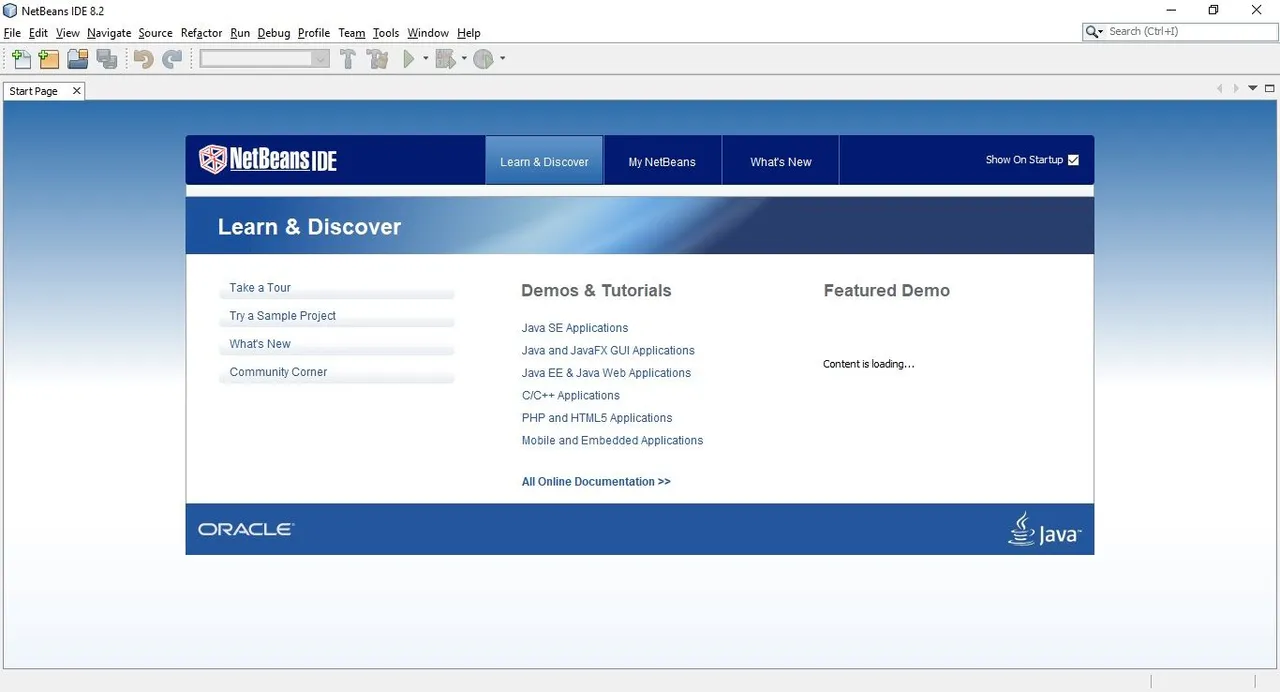Click the Community Corner link

278,372
